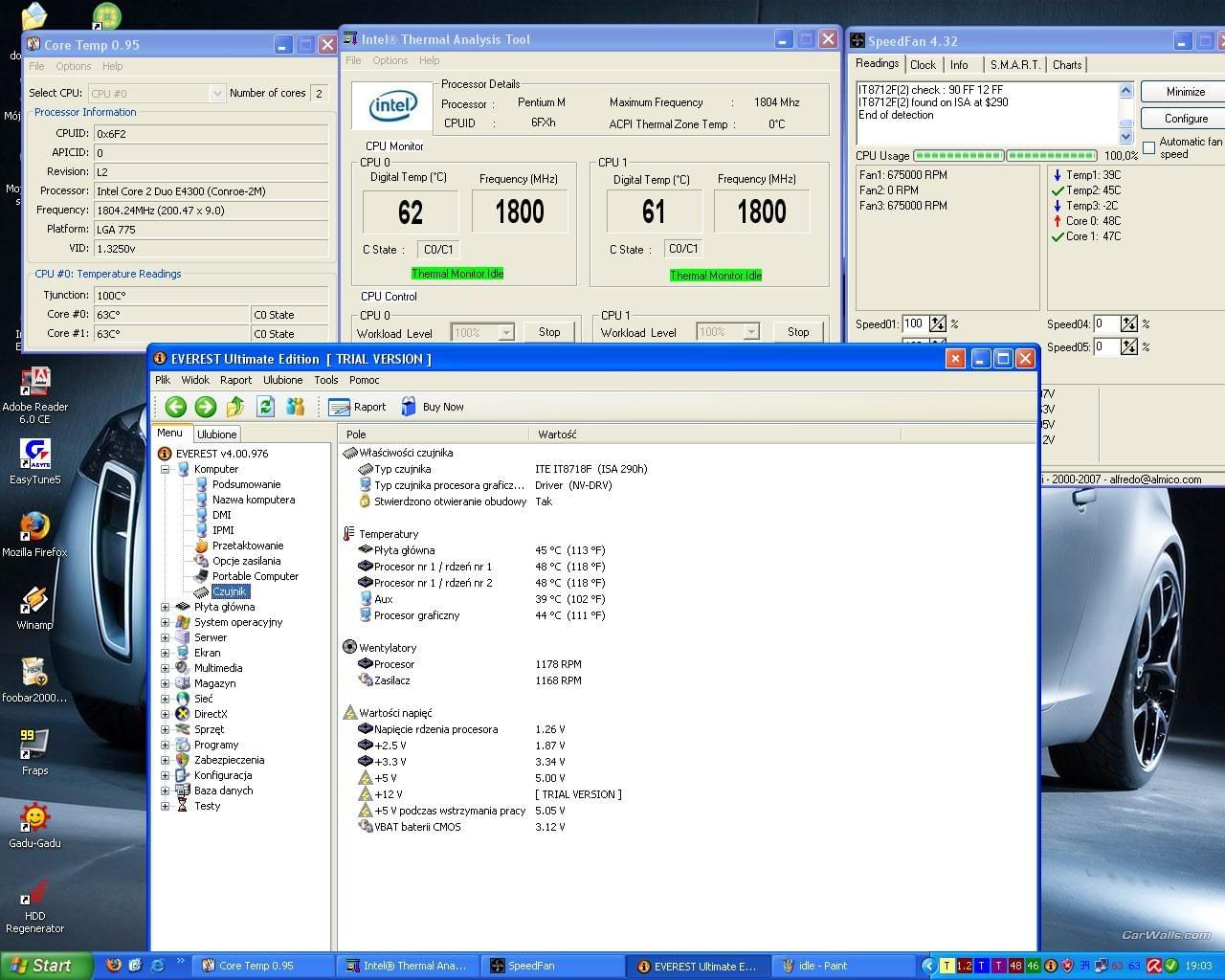
Task: Click the green Back arrow in EVEREST toolbar
Action: click(175, 407)
